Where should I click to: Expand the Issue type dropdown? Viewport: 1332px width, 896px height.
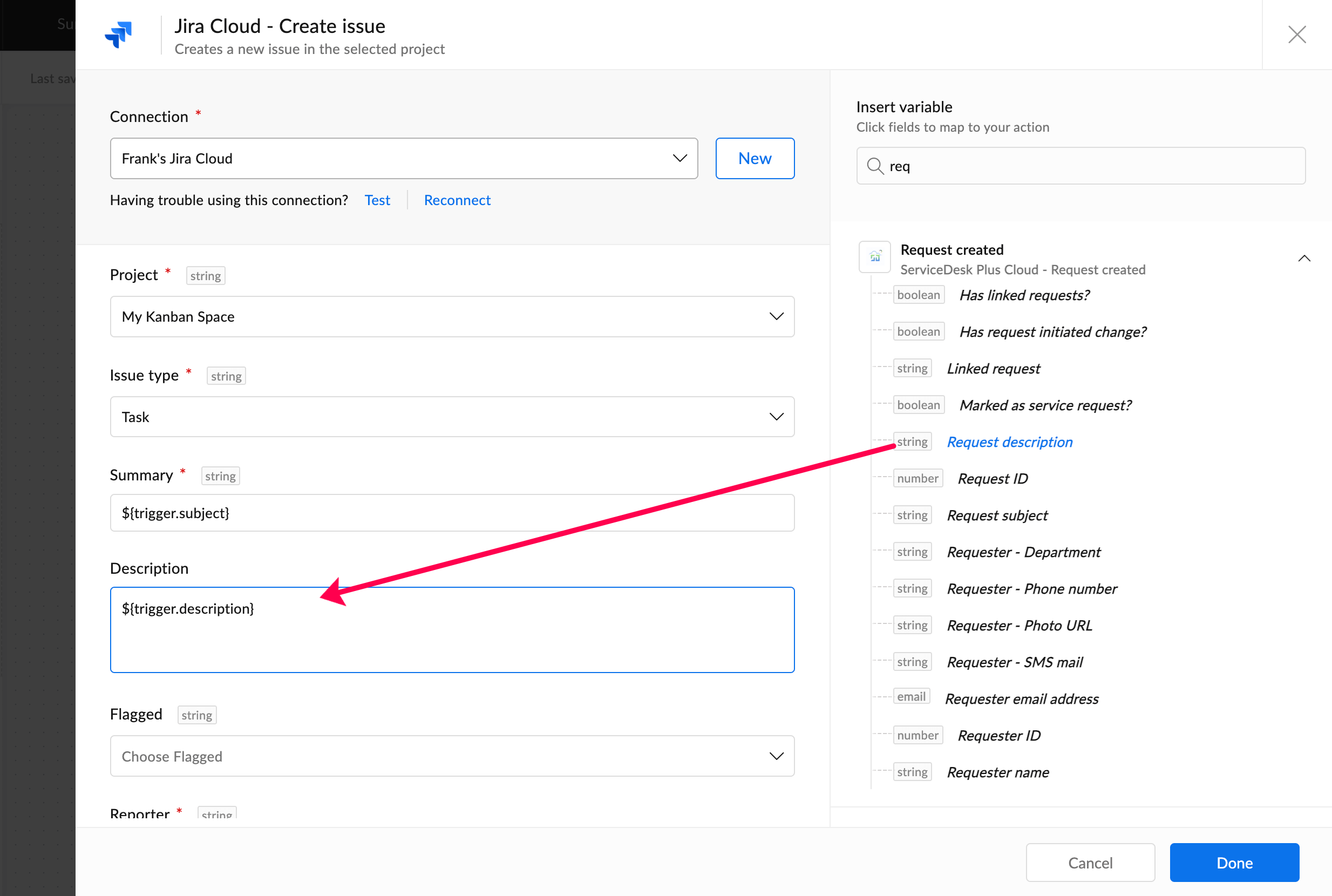[451, 417]
